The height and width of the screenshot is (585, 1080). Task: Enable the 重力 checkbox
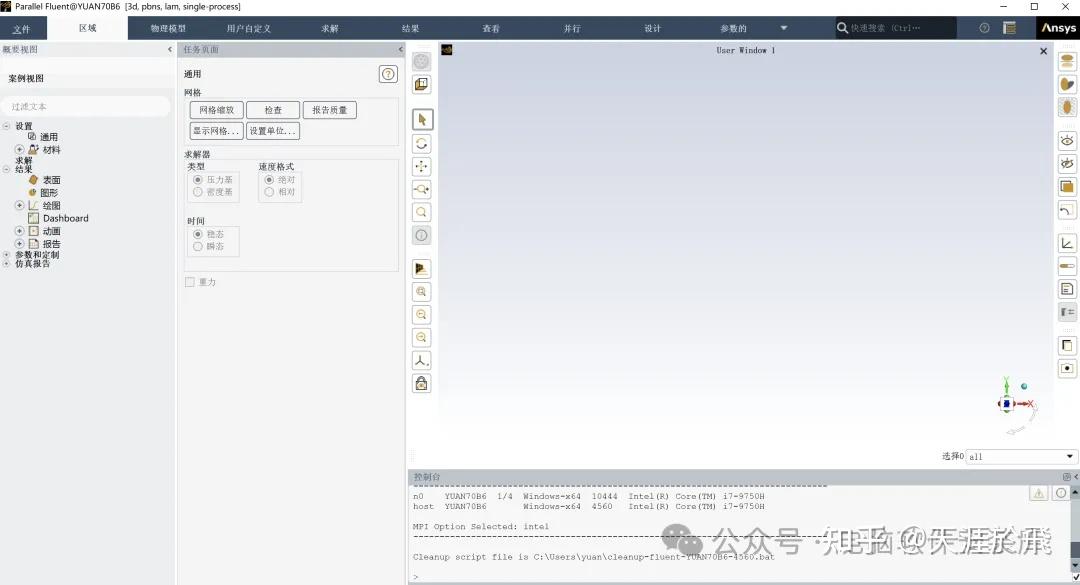[189, 282]
